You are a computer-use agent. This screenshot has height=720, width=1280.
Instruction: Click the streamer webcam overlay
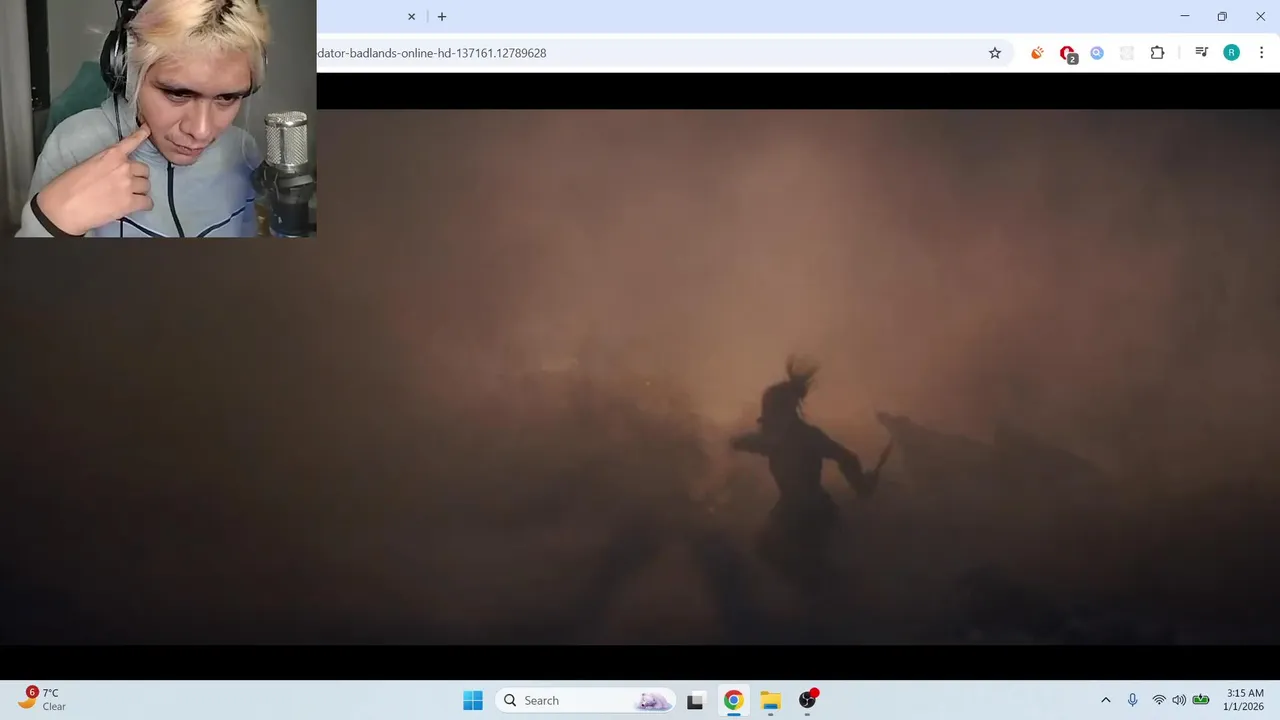158,118
